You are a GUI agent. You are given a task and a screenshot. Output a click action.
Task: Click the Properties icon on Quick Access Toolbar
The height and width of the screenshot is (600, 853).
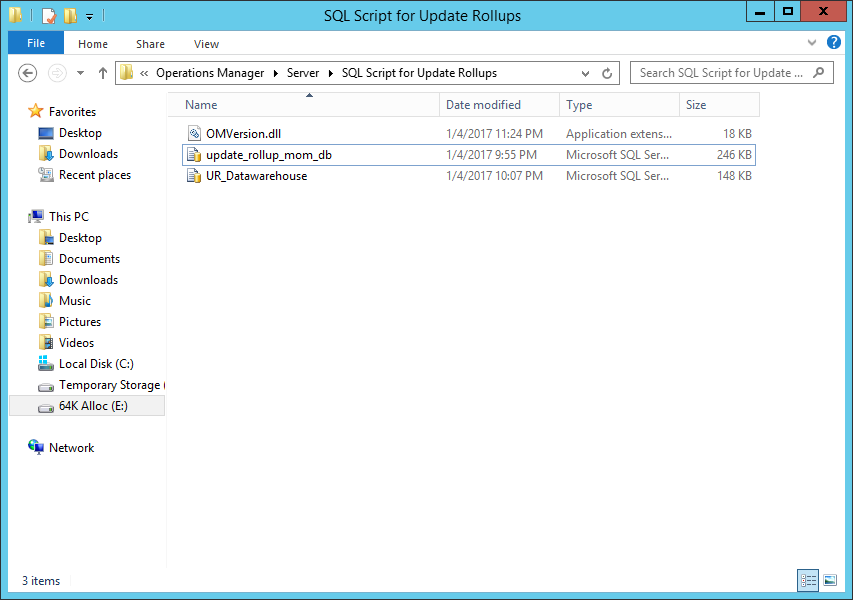point(47,15)
